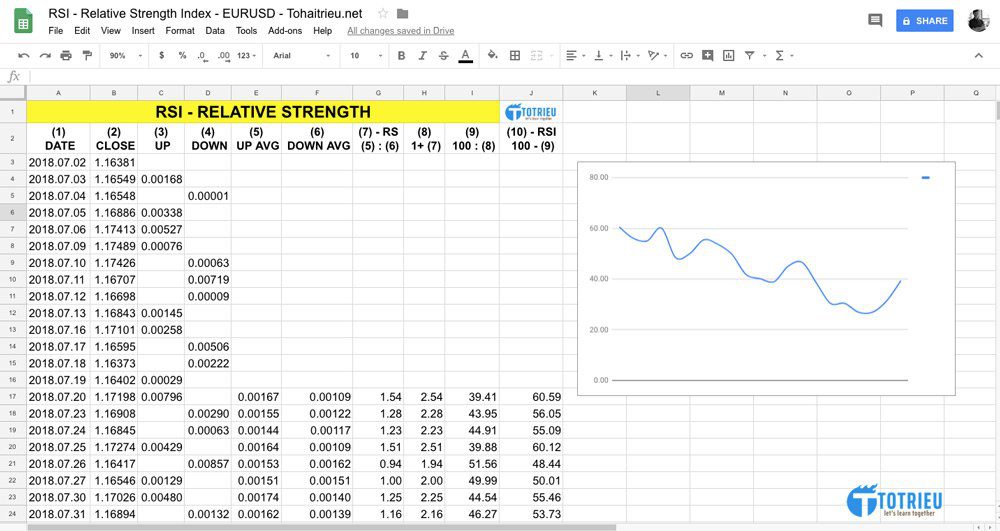The width and height of the screenshot is (1000, 531).
Task: Open the Arial font dropdown
Action: click(x=302, y=55)
